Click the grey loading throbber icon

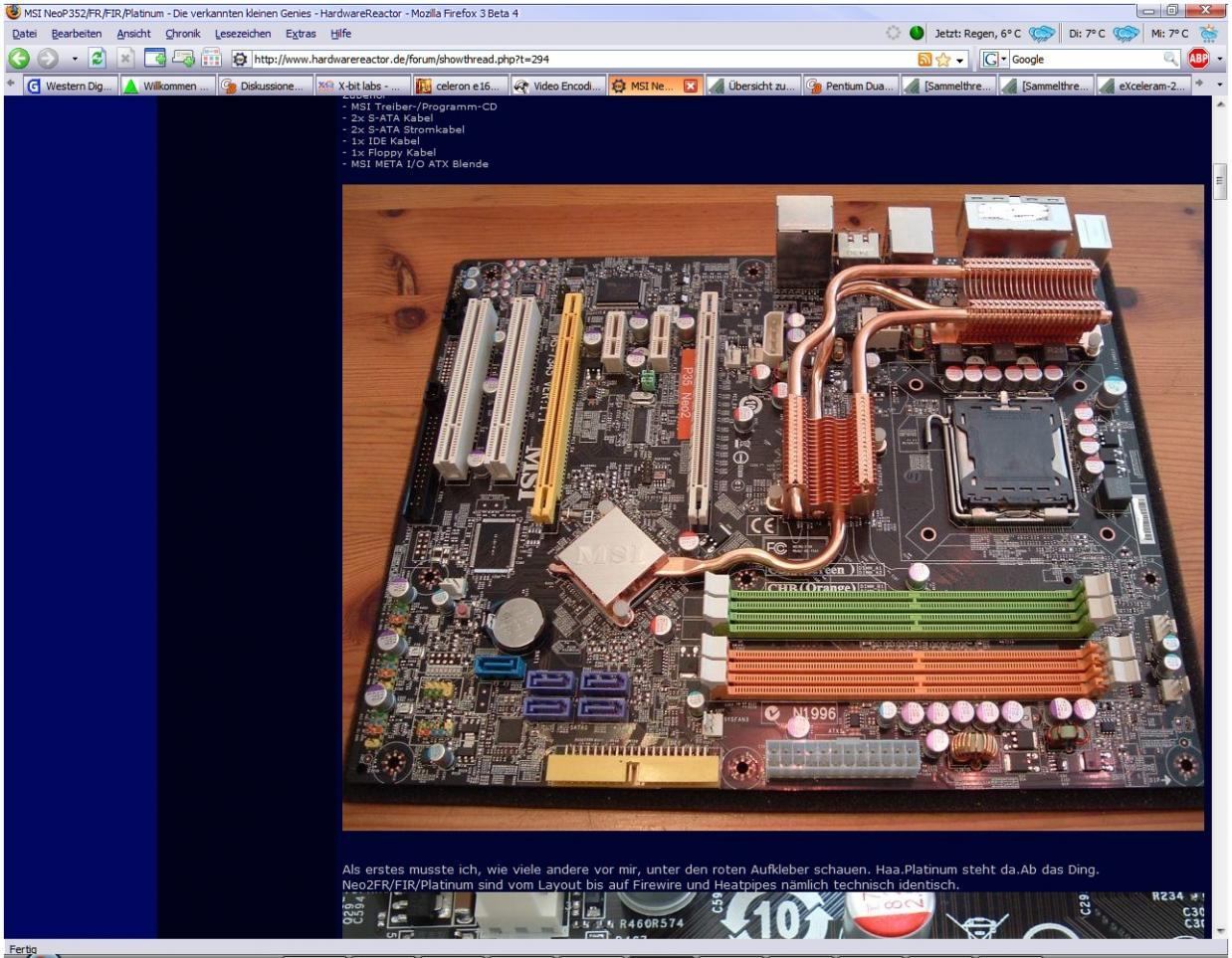893,34
